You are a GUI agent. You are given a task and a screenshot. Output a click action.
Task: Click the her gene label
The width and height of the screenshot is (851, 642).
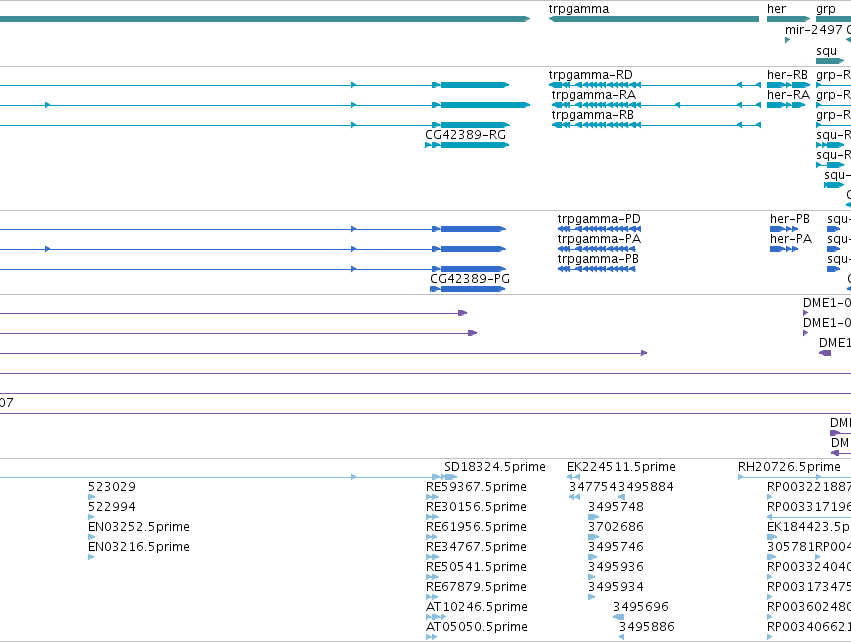coord(776,9)
